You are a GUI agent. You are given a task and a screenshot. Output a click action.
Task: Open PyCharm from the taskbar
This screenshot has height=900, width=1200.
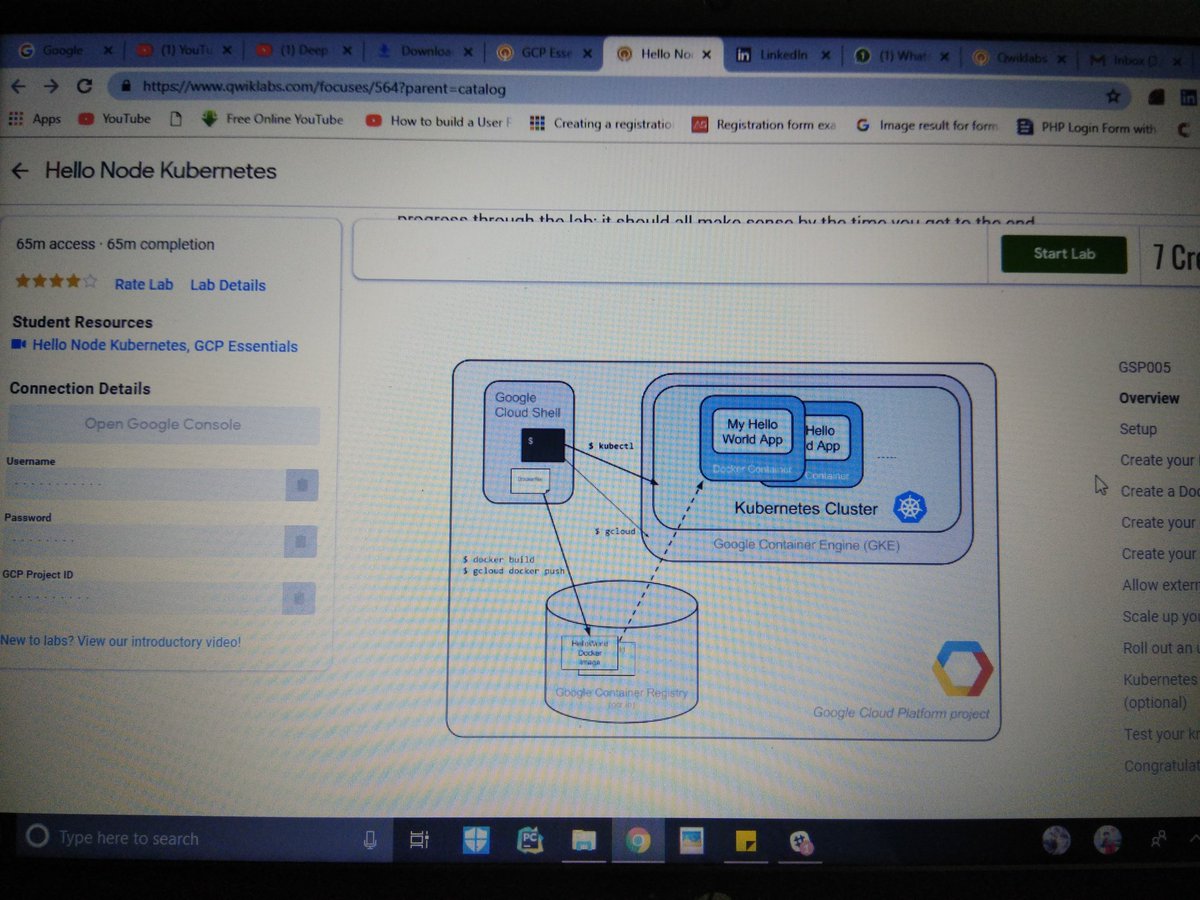click(x=530, y=840)
